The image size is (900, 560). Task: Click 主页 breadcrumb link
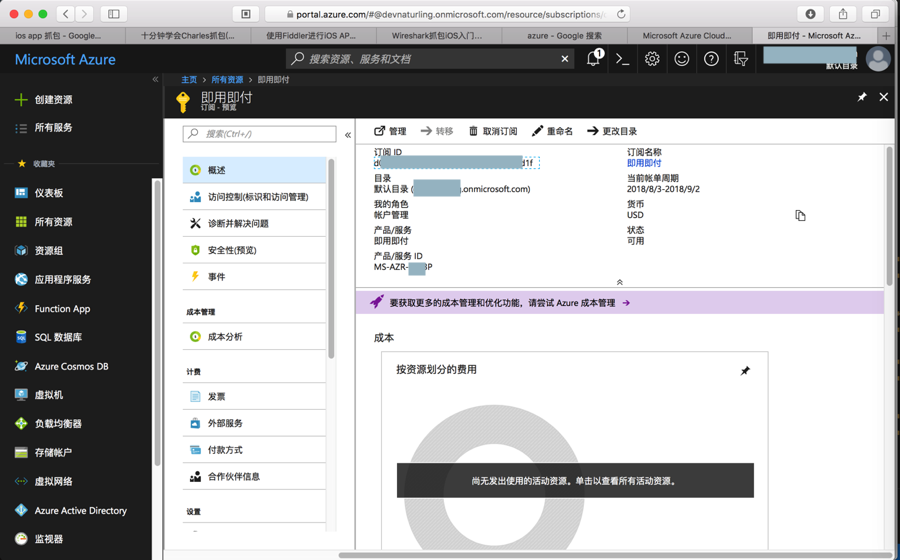pyautogui.click(x=189, y=80)
